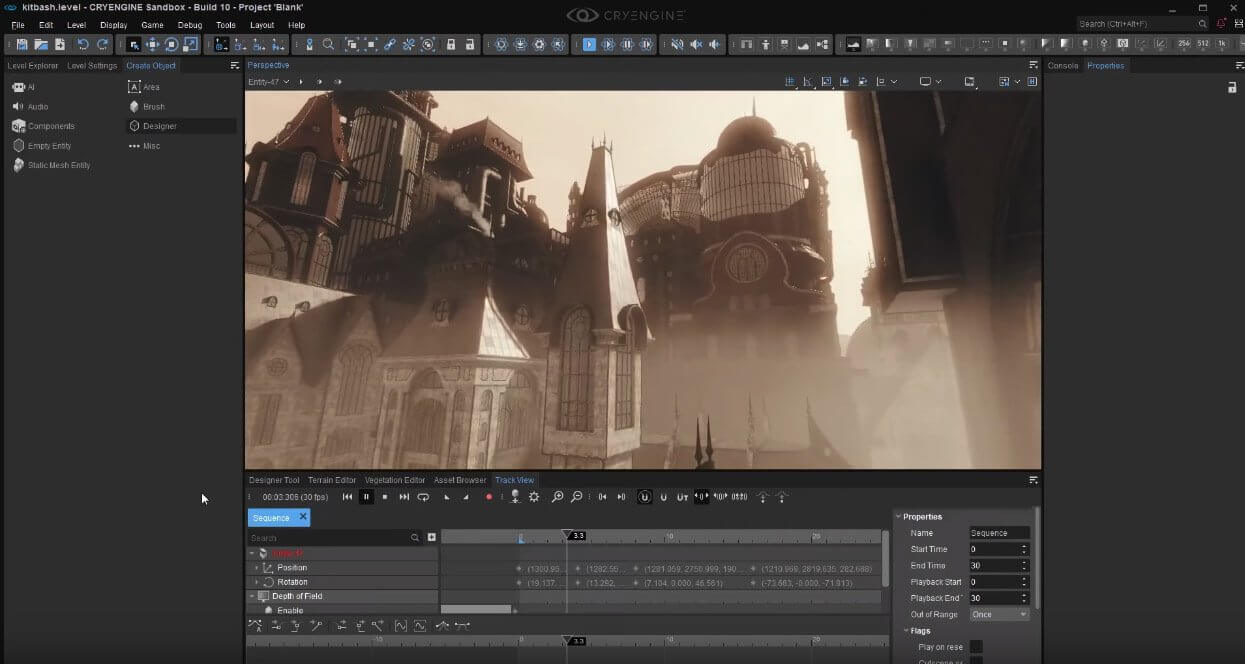Click the AI category in Create Object sidebar
This screenshot has height=664, width=1245.
tap(28, 86)
